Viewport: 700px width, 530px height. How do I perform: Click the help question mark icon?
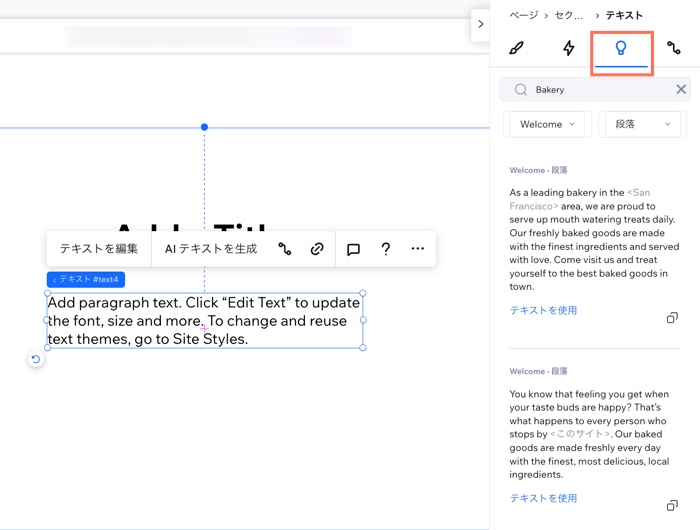click(x=385, y=249)
